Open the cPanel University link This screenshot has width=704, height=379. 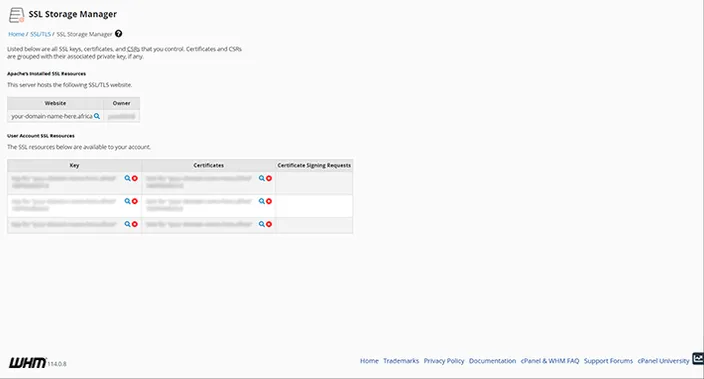(x=664, y=361)
